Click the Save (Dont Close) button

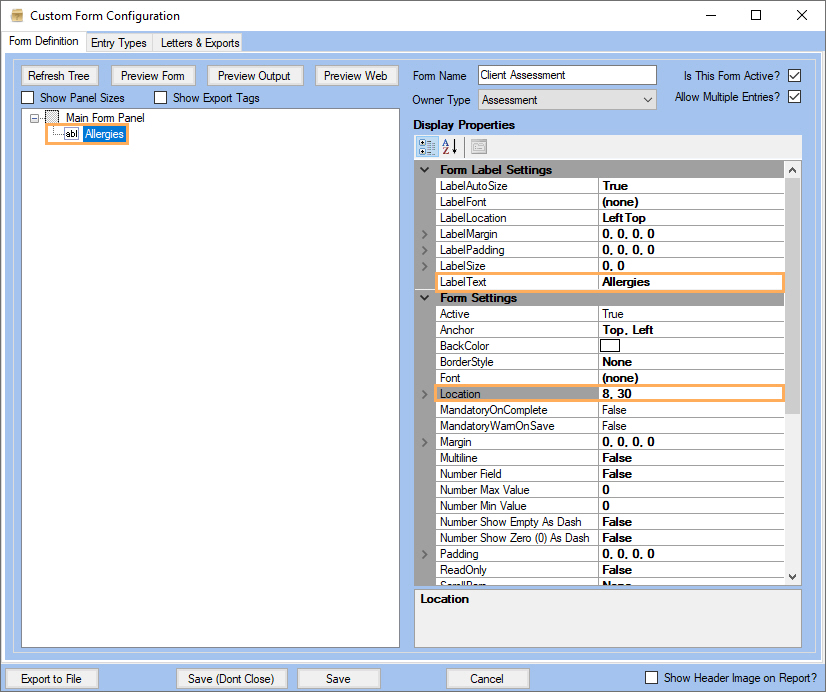click(x=231, y=679)
